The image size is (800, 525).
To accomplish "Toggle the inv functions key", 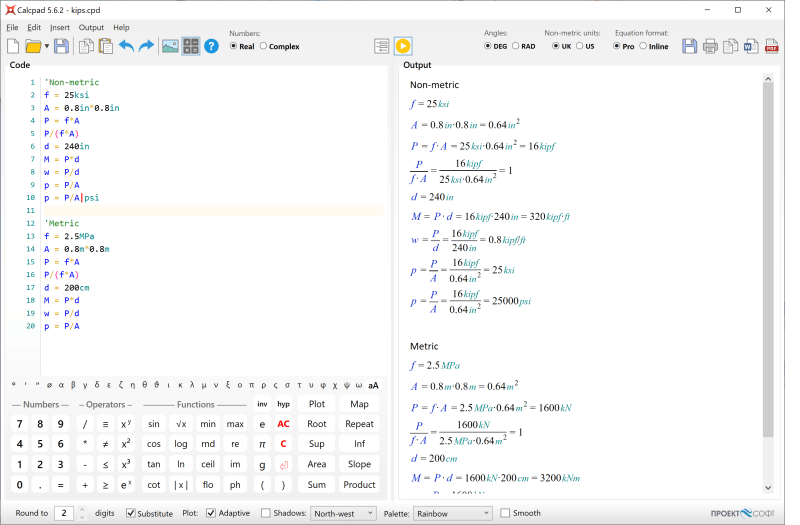I will (x=262, y=404).
